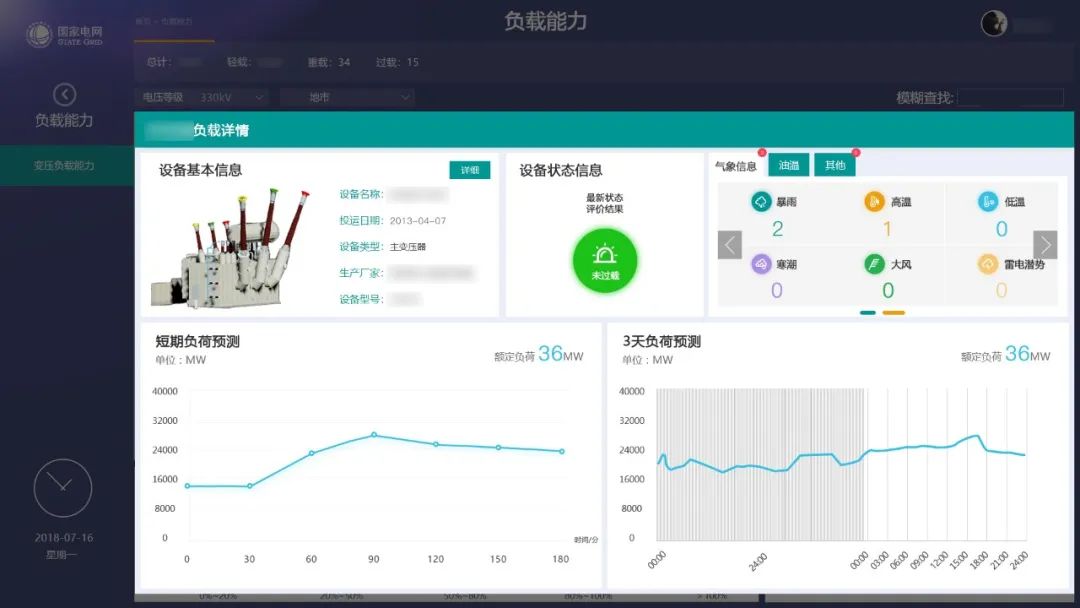This screenshot has height=608, width=1080.
Task: Click the 负载详情 panel header title
Action: [220, 130]
